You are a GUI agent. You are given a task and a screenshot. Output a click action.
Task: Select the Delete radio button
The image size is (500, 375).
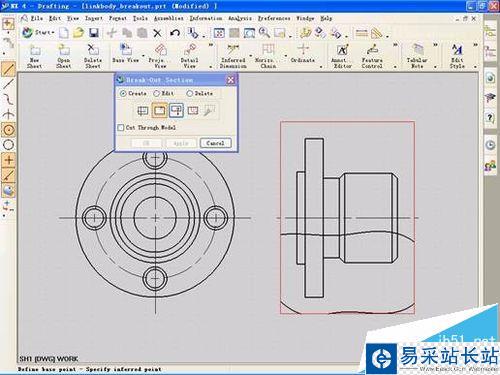pos(189,93)
